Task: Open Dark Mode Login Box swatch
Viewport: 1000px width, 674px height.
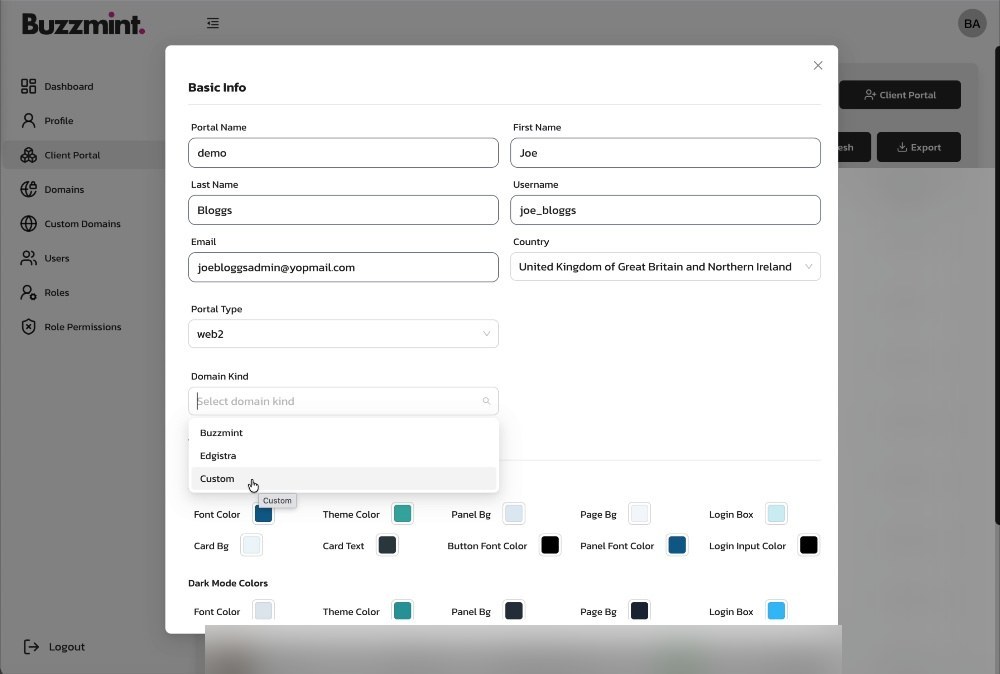Action: [776, 611]
